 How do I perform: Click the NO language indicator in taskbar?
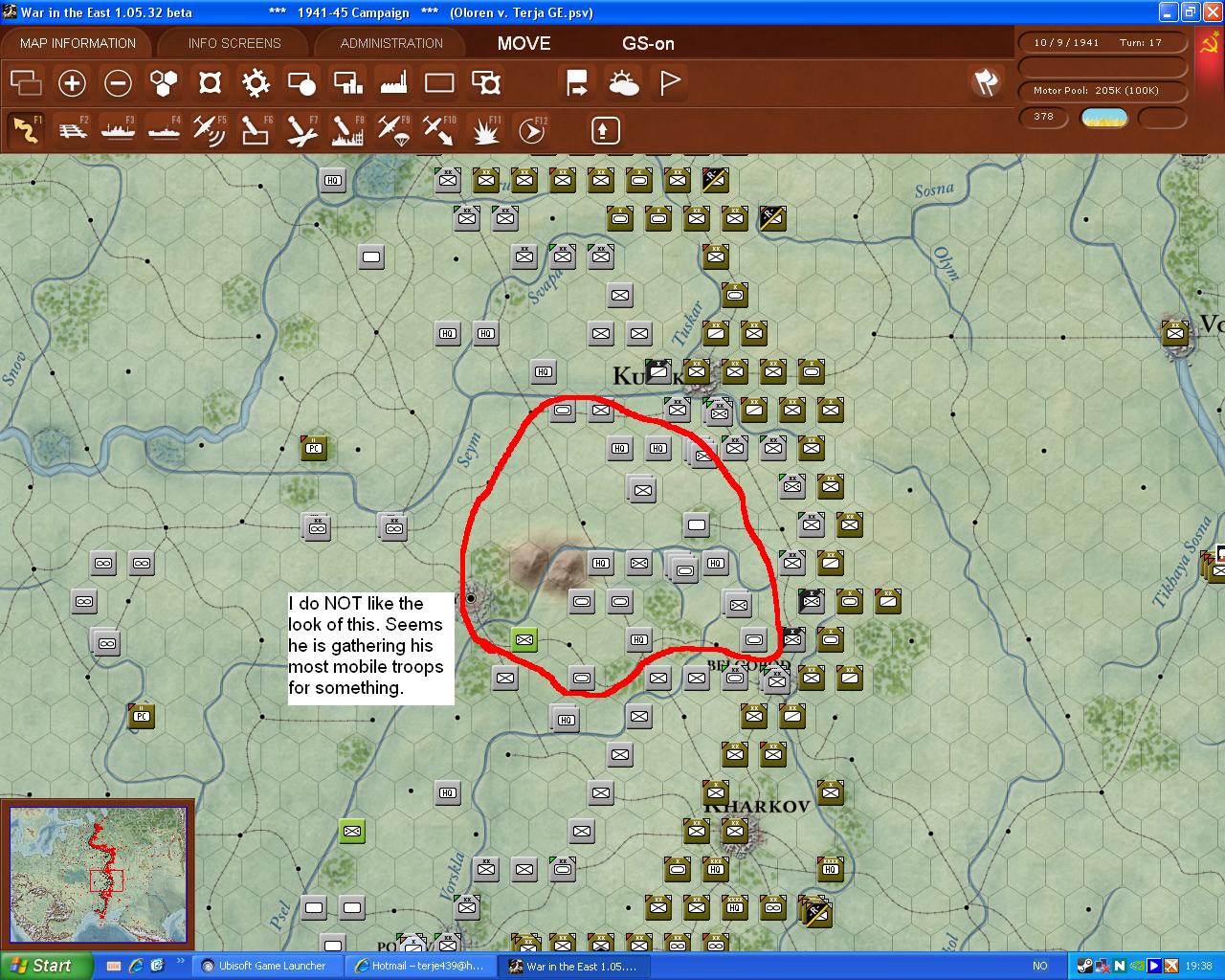[x=1040, y=966]
